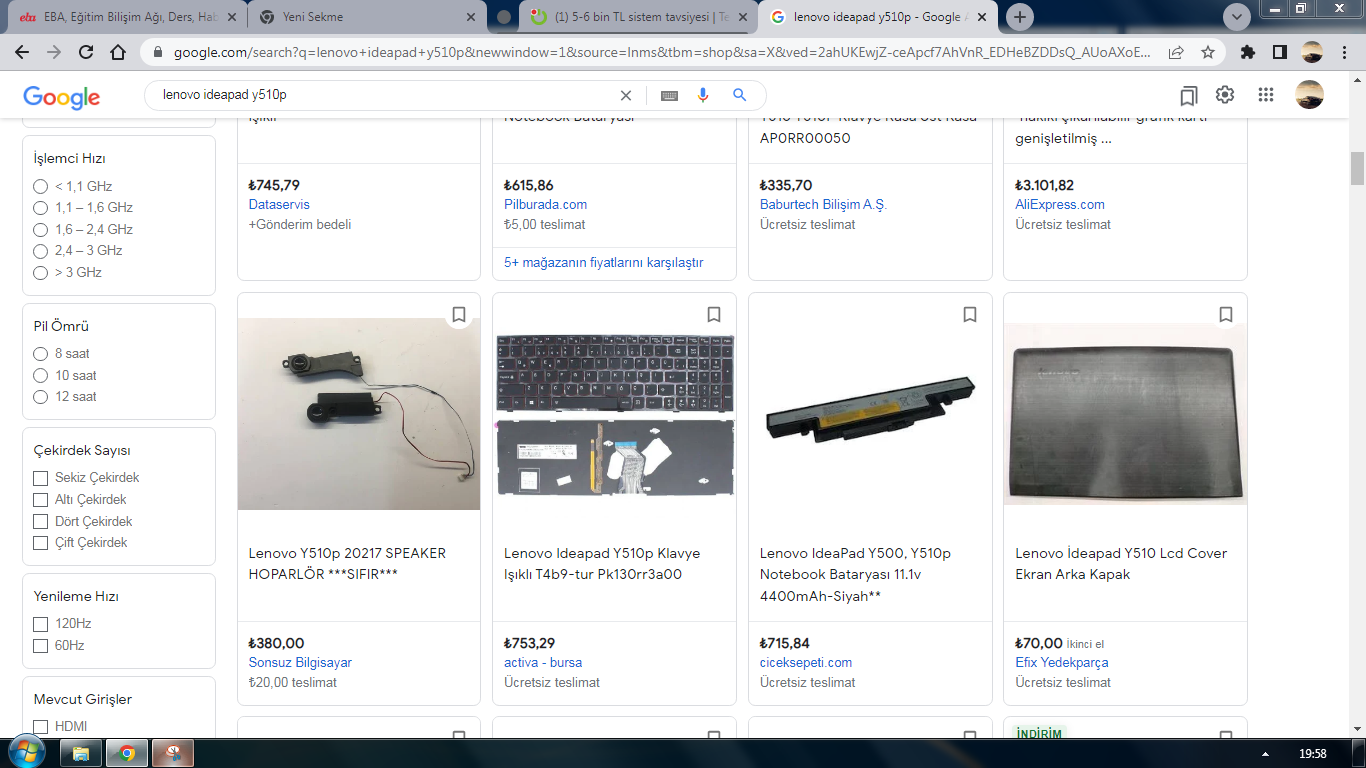Submit the search with the magnifier icon

(x=740, y=95)
